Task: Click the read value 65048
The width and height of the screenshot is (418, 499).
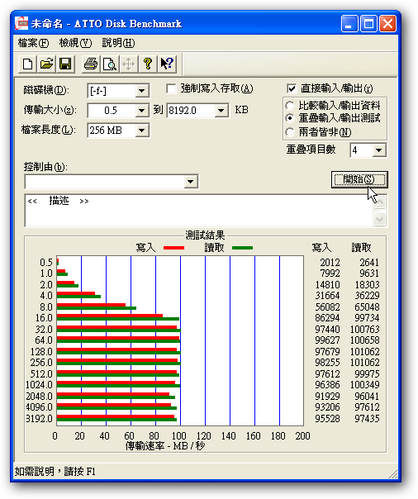Action: pyautogui.click(x=367, y=307)
